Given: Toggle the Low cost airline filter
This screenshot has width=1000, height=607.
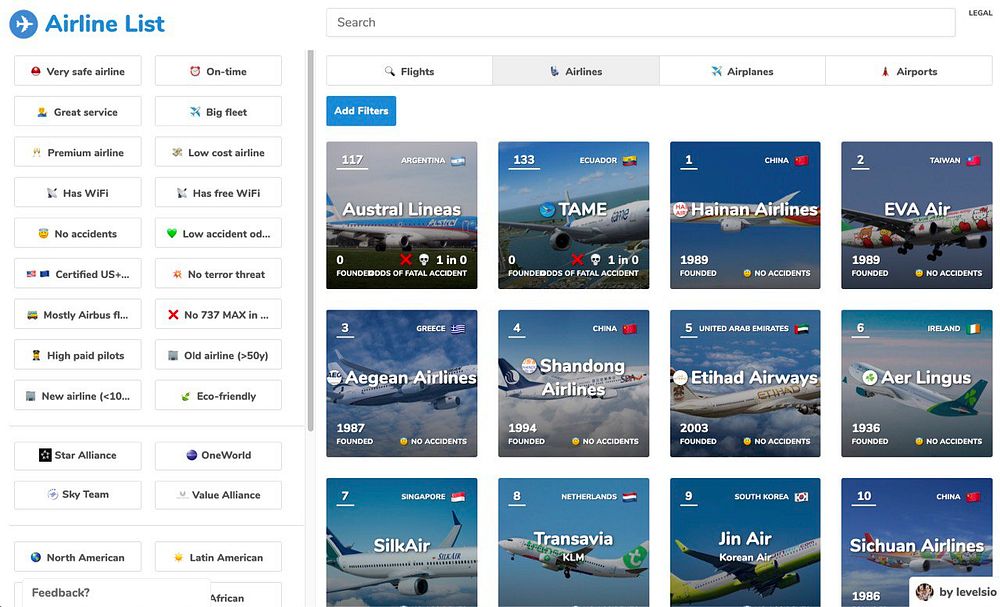Looking at the screenshot, I should [218, 152].
